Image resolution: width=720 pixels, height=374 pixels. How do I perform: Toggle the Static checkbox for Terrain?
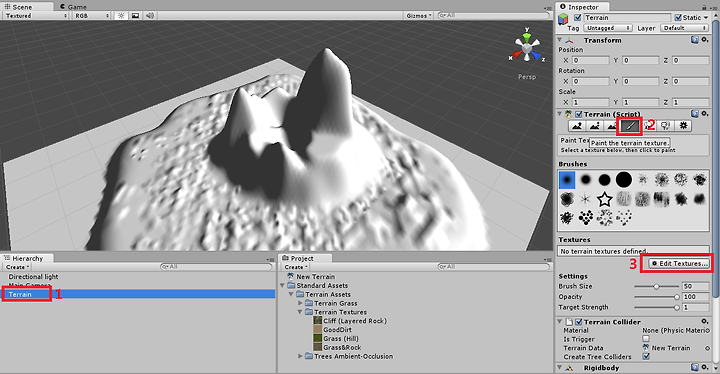coord(678,17)
